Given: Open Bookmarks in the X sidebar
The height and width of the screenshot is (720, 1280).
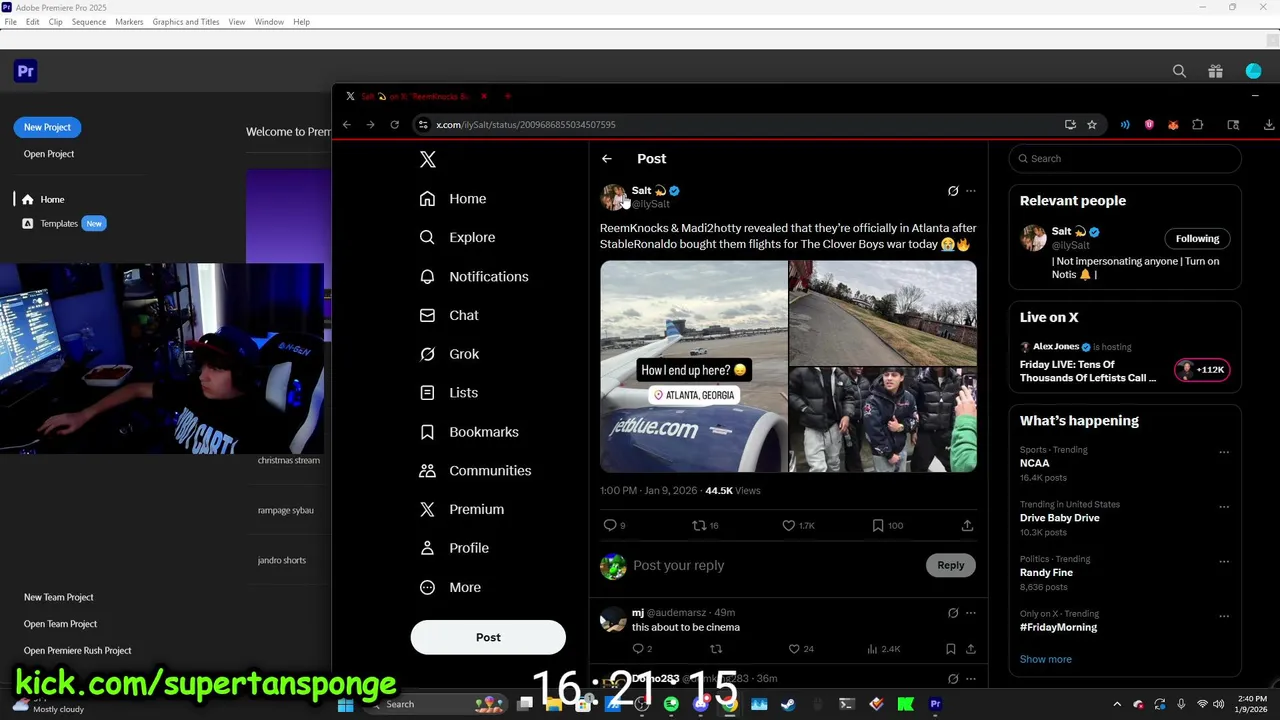Looking at the screenshot, I should coord(469,432).
